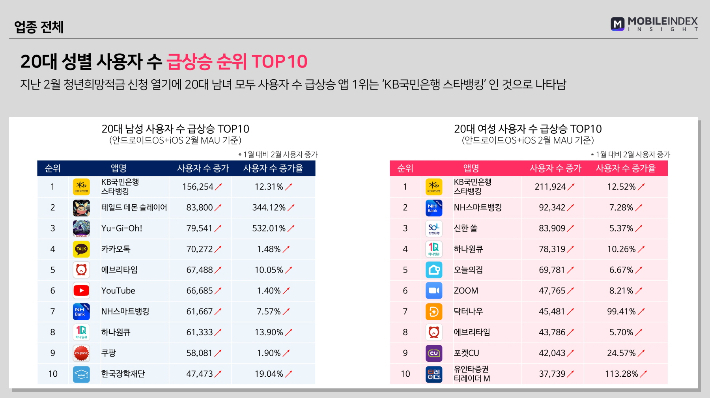Click 에브리타임 icon in female table
Screen dimensions: 710x398
pos(434,332)
